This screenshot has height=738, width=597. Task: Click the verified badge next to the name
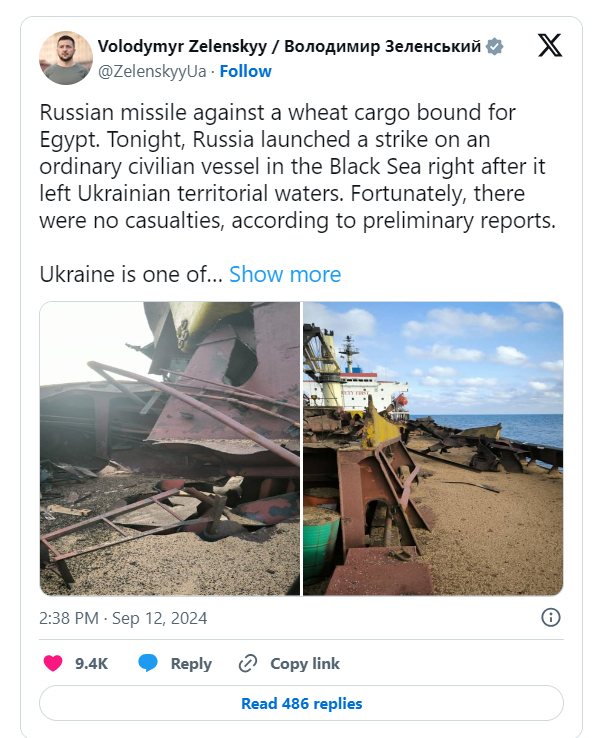494,47
